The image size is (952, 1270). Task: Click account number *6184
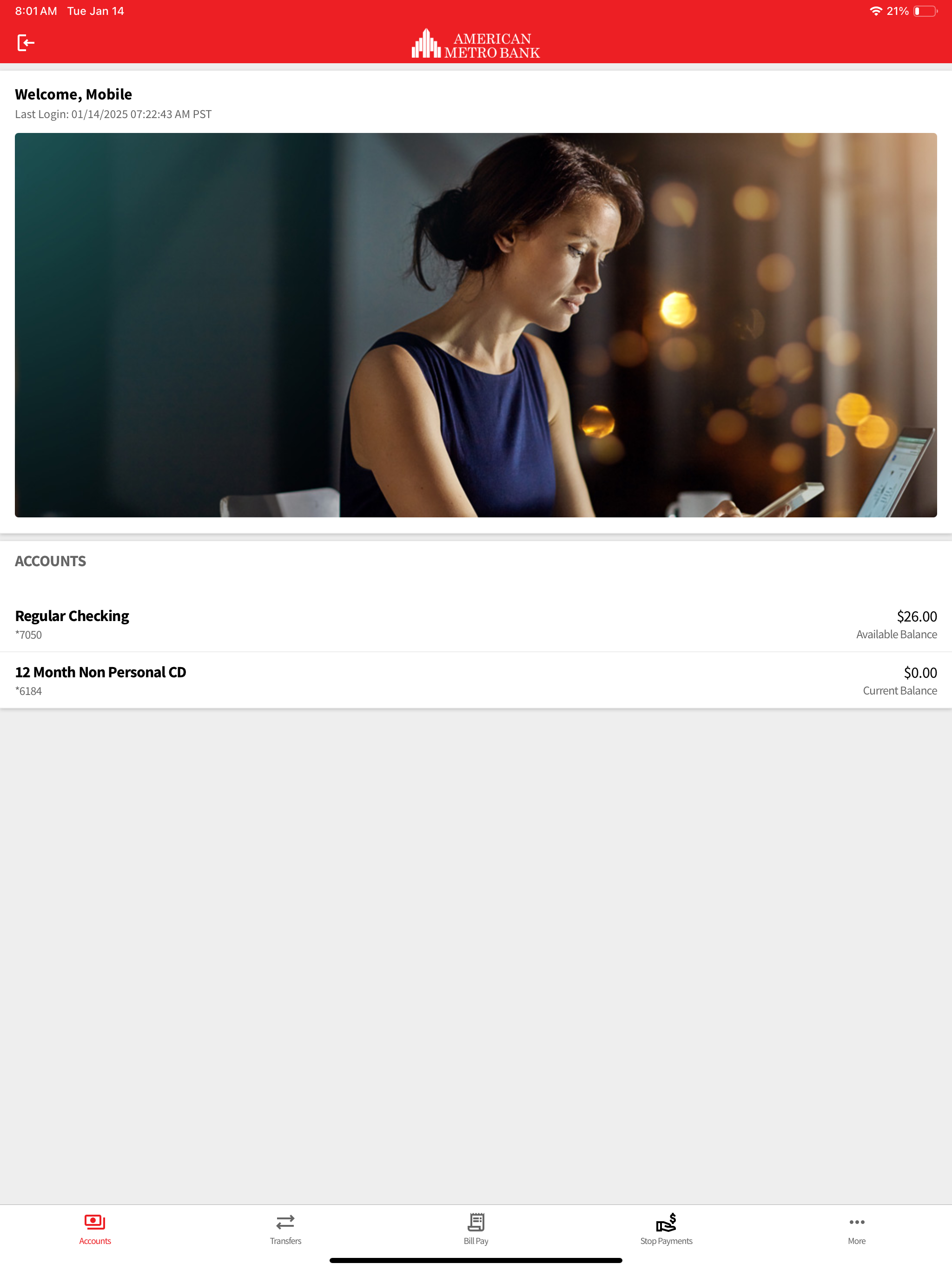click(28, 691)
